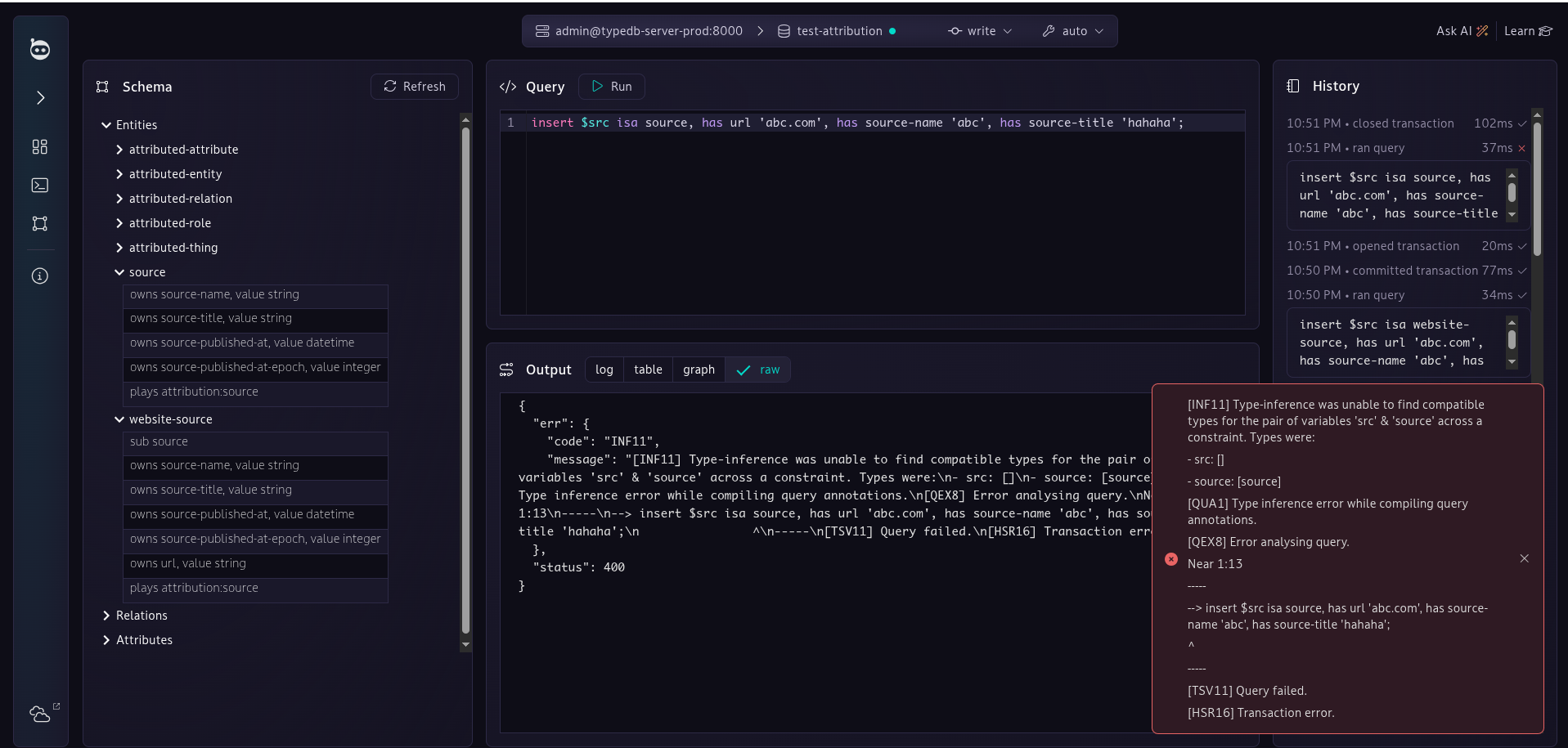Image resolution: width=1568 pixels, height=748 pixels.
Task: Open the schema graph sidebar icon
Action: pos(40,223)
